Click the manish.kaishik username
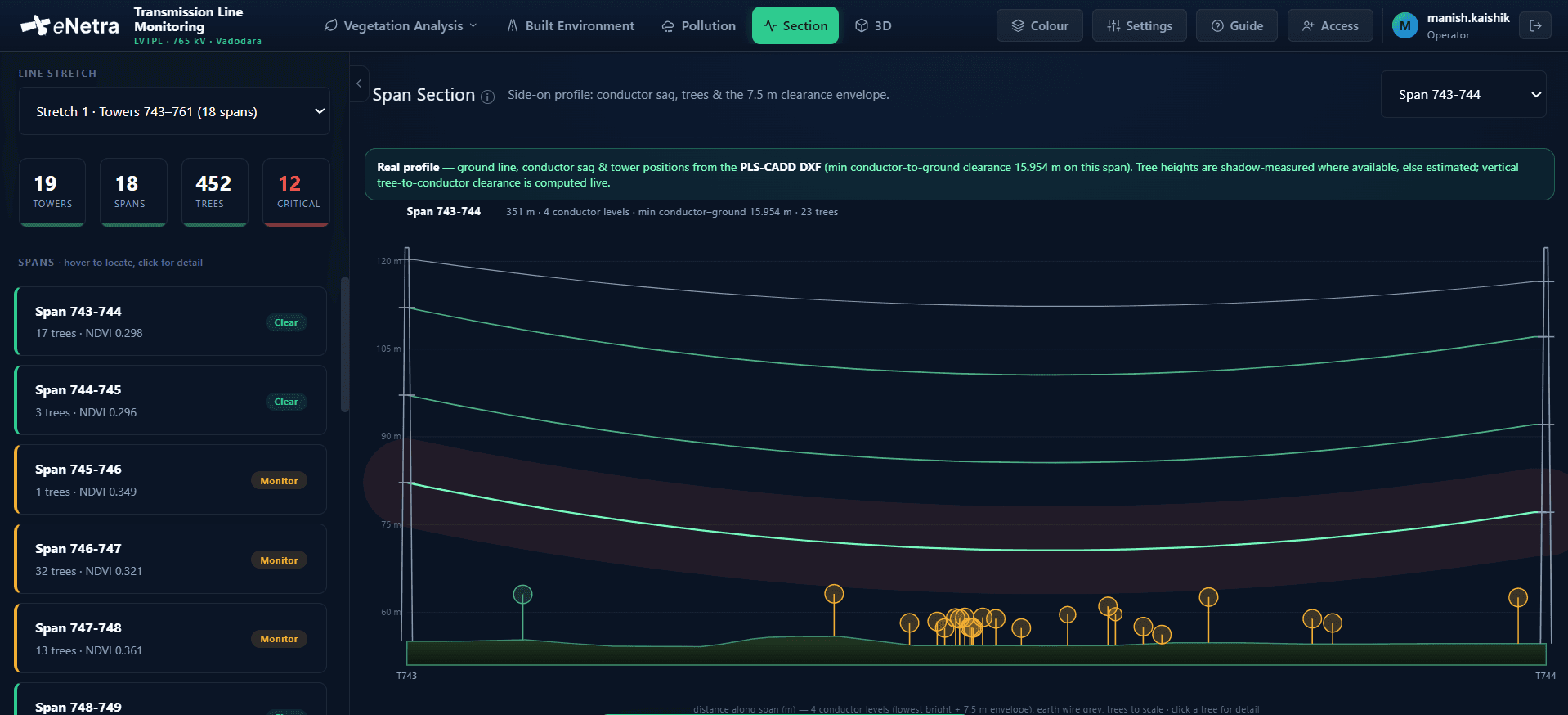Image resolution: width=1568 pixels, height=715 pixels. point(1468,18)
